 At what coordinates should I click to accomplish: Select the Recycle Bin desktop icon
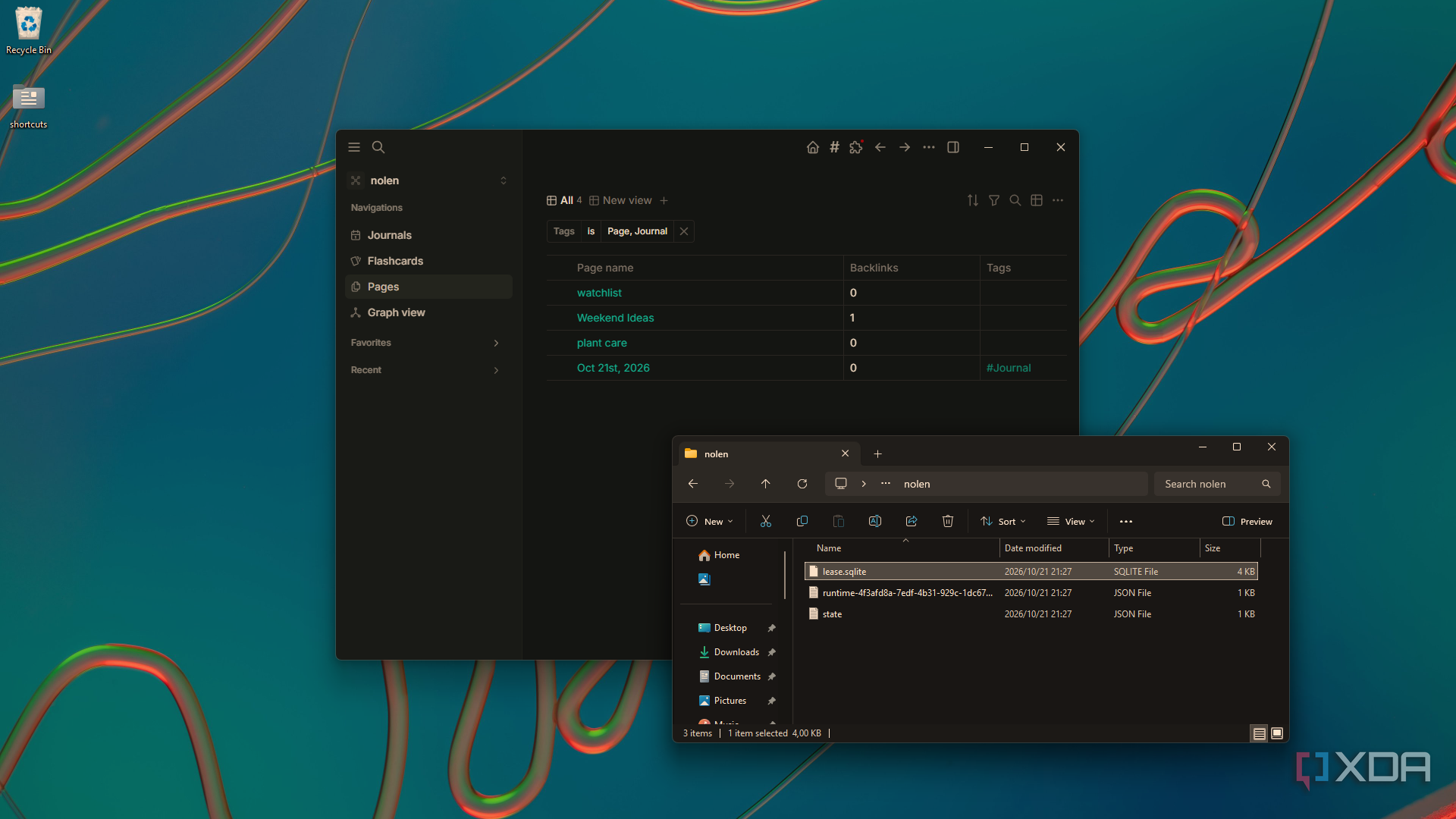click(29, 32)
